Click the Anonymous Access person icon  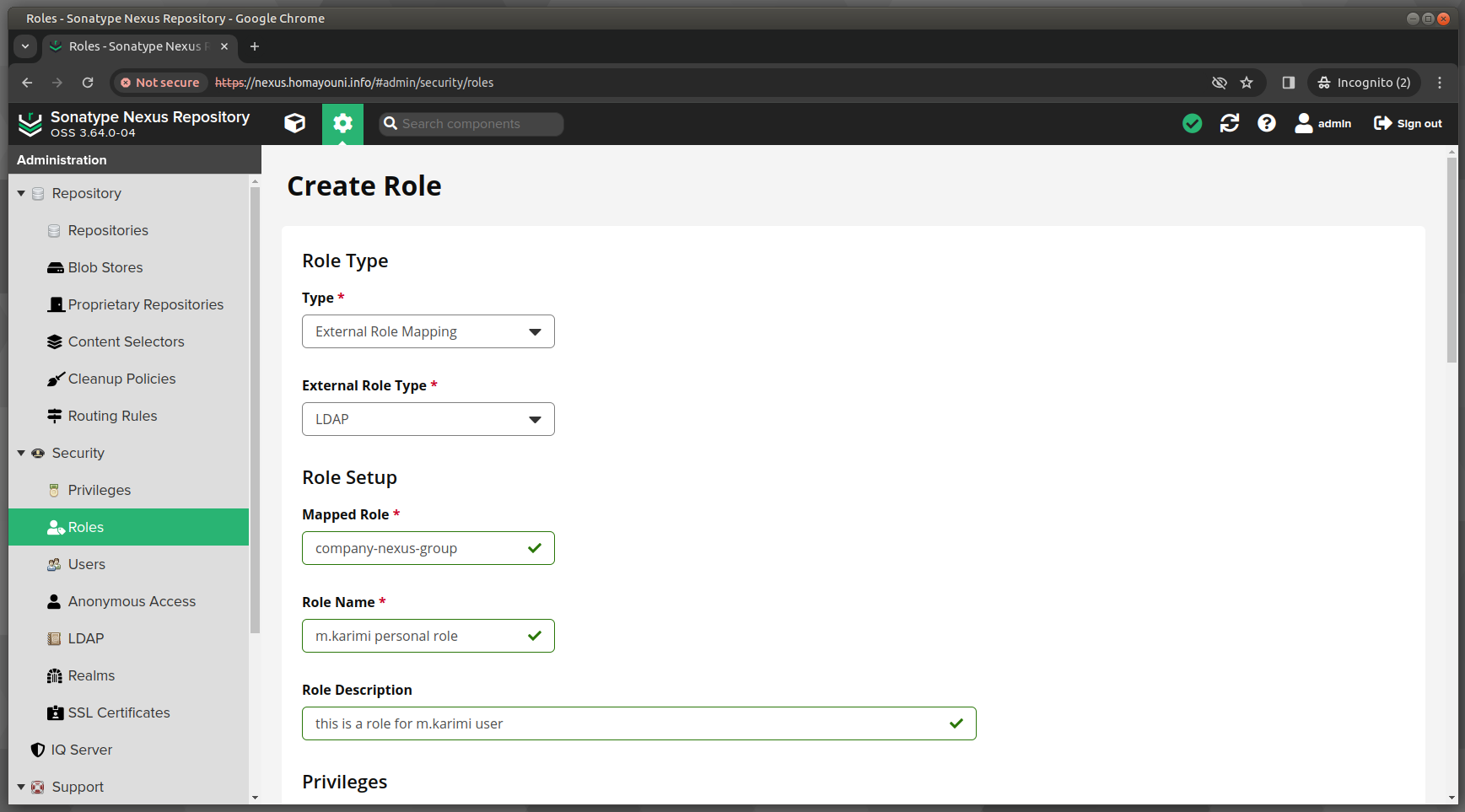coord(54,602)
